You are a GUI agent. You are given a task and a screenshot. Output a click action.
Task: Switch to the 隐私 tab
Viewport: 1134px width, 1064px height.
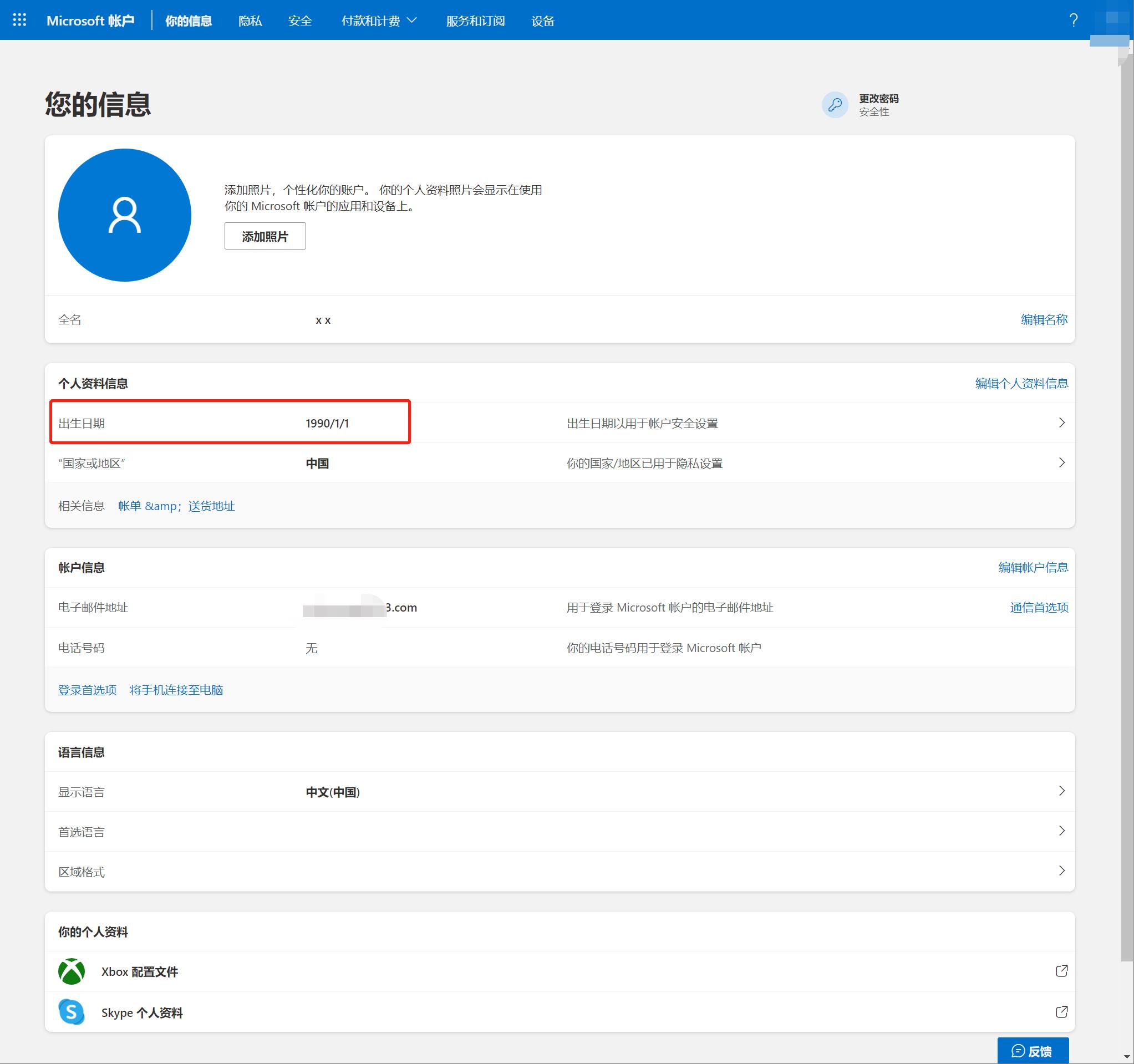(x=250, y=21)
